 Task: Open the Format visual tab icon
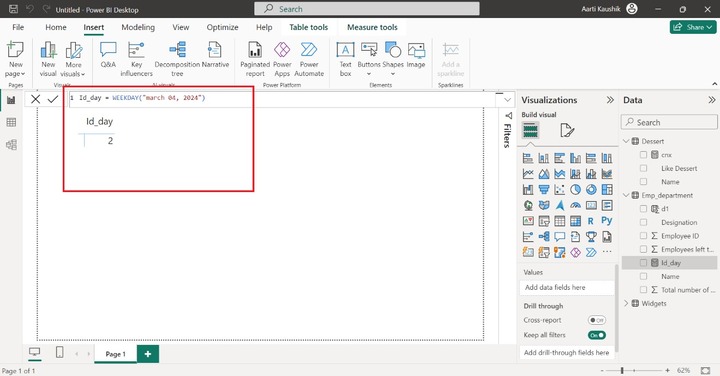point(567,130)
